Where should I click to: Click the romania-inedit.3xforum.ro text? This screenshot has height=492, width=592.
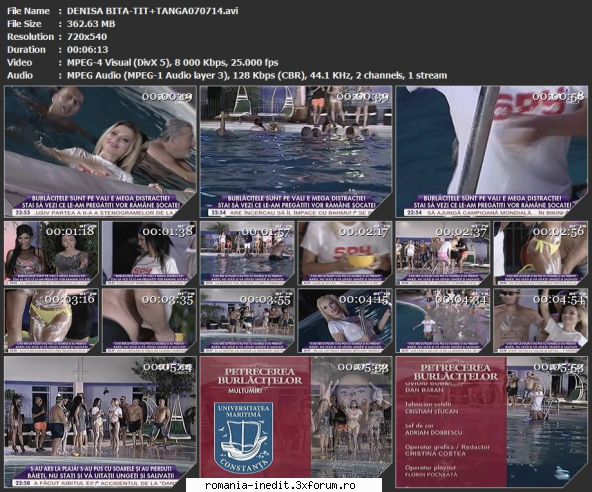280,485
